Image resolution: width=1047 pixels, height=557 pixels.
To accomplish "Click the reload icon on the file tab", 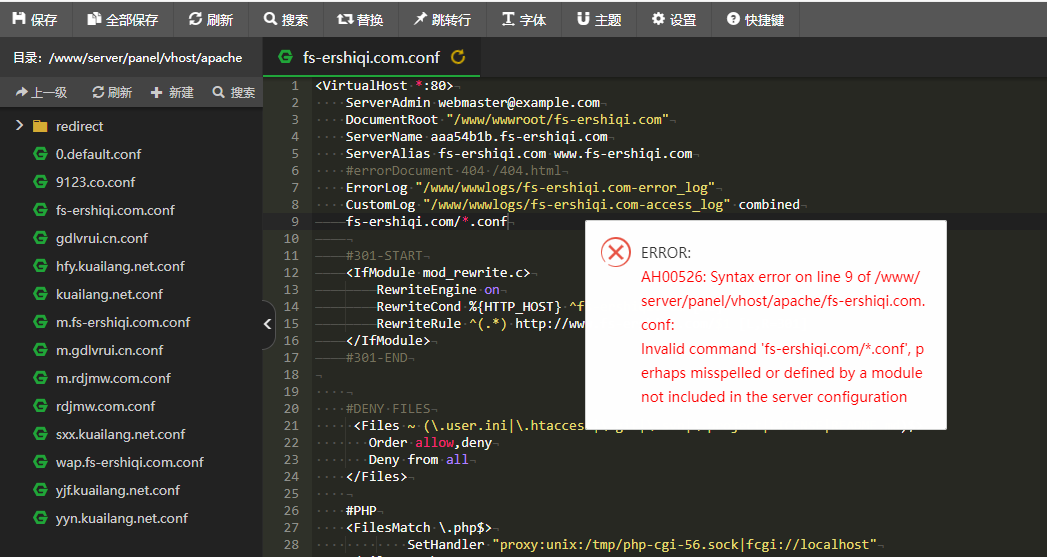I will [x=459, y=57].
